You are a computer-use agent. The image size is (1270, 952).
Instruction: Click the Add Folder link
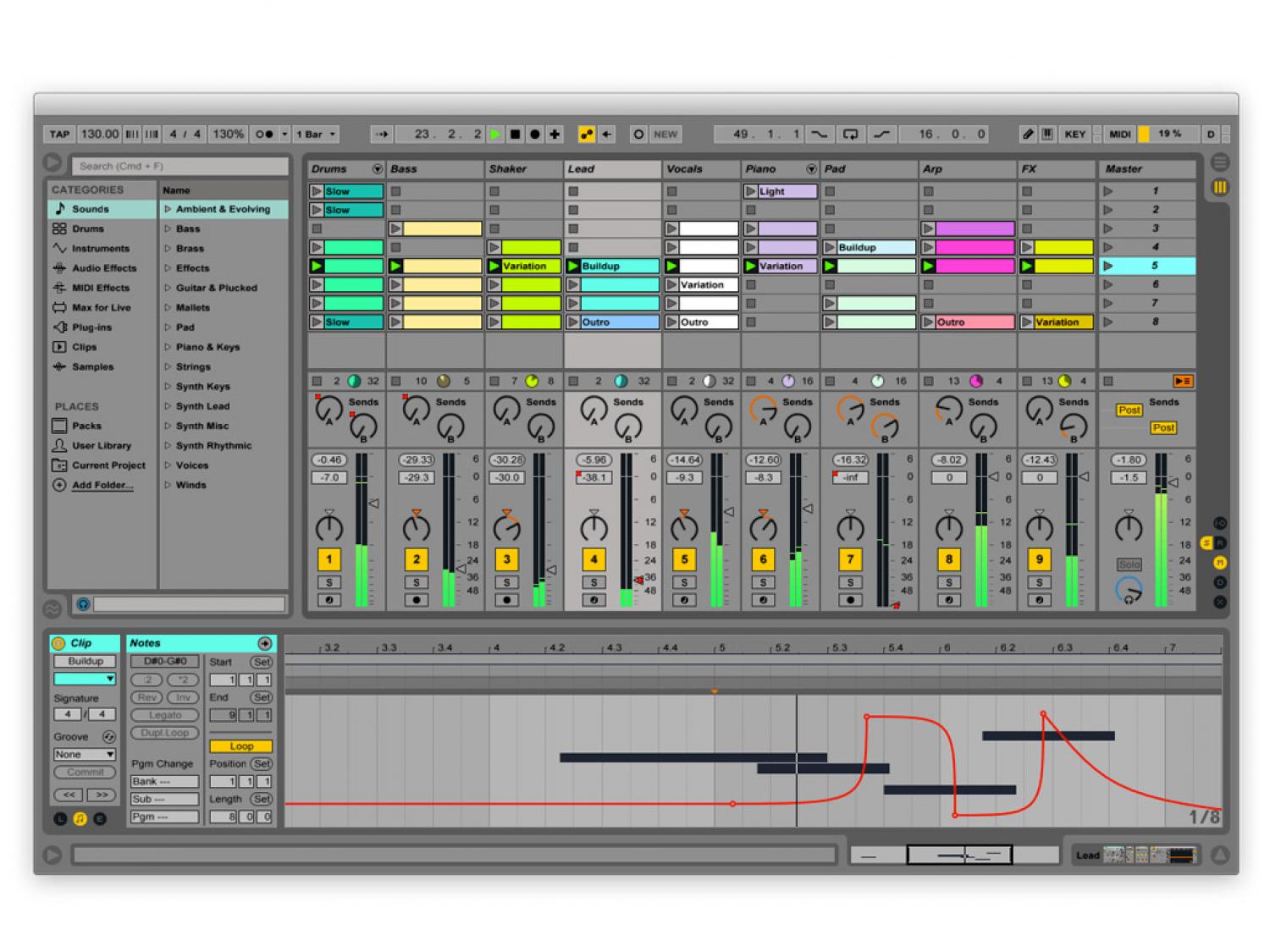click(x=102, y=485)
